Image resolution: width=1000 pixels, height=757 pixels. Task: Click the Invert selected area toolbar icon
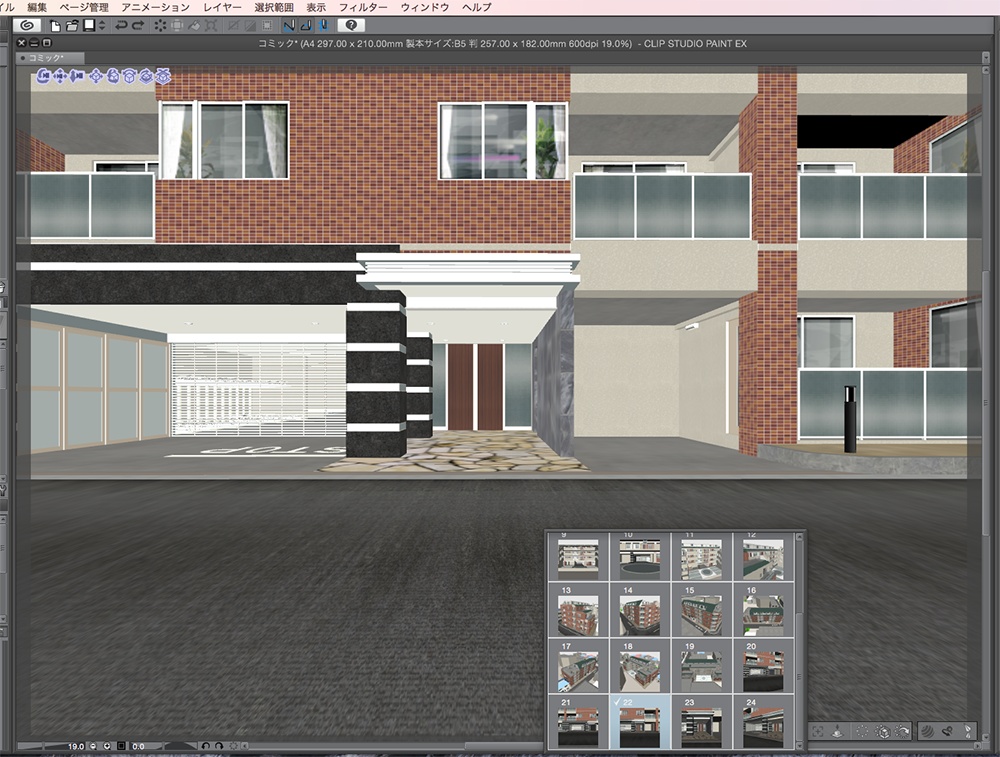click(251, 26)
